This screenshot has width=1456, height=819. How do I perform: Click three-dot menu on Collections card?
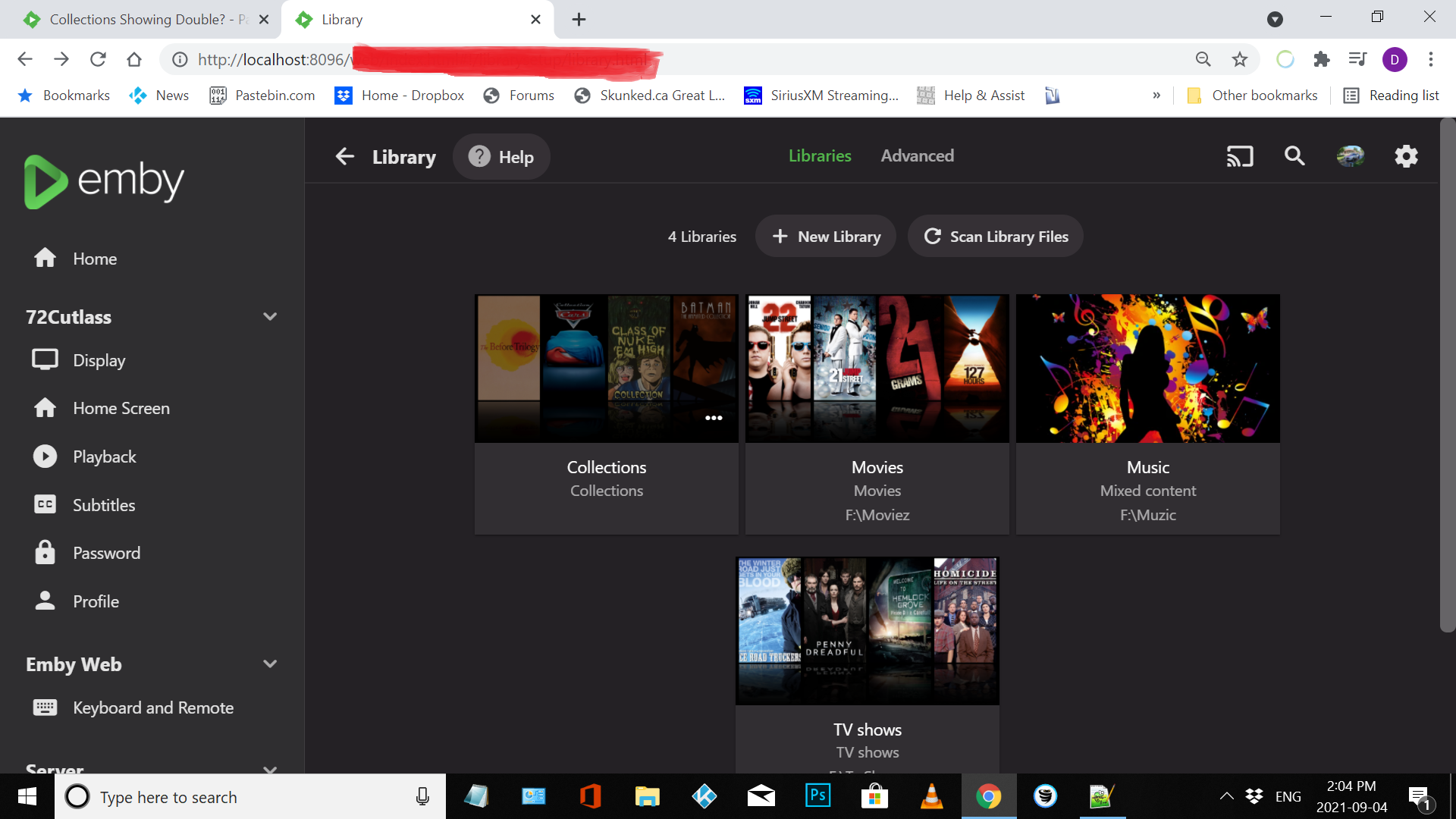click(714, 418)
